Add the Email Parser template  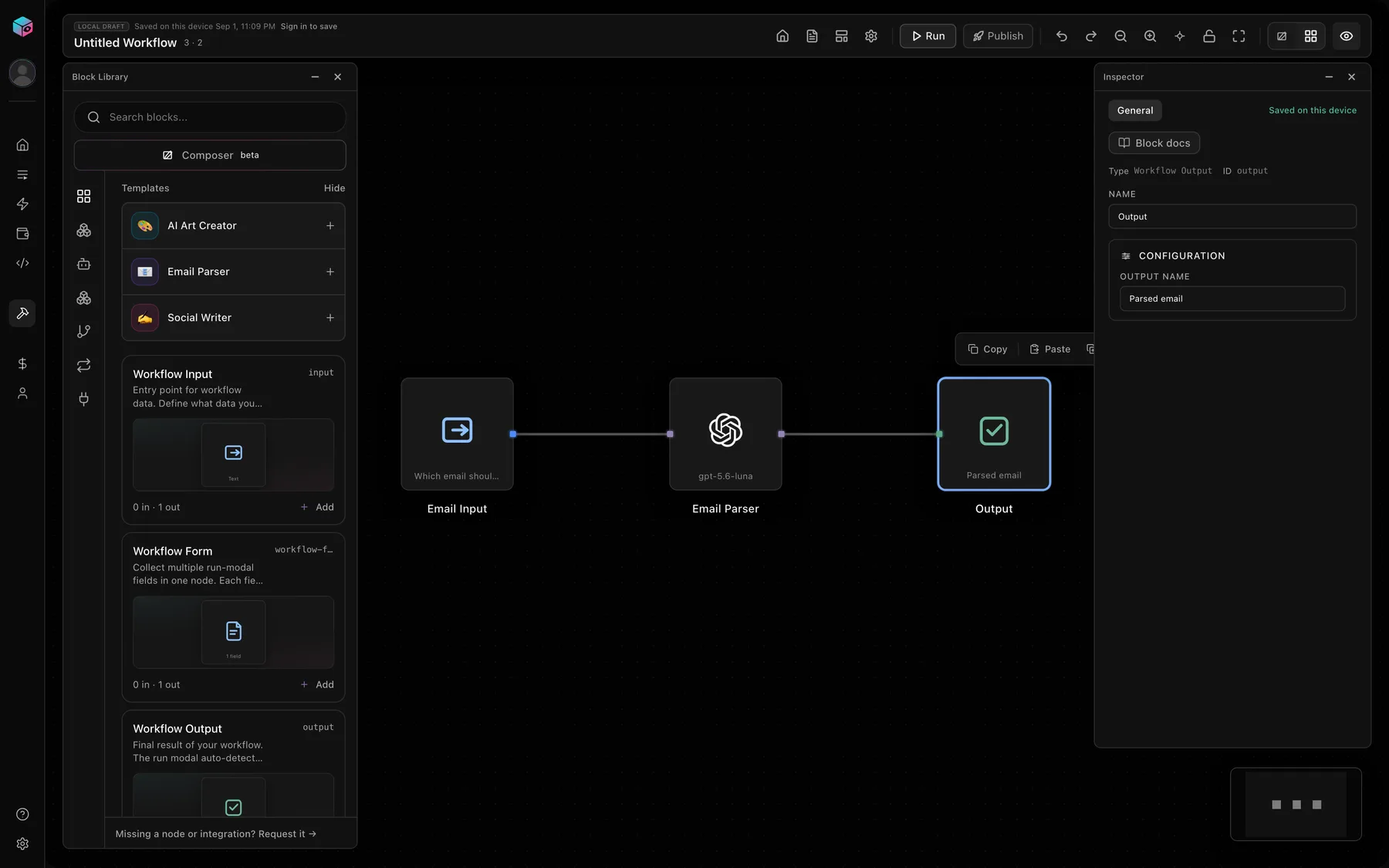pyautogui.click(x=330, y=272)
